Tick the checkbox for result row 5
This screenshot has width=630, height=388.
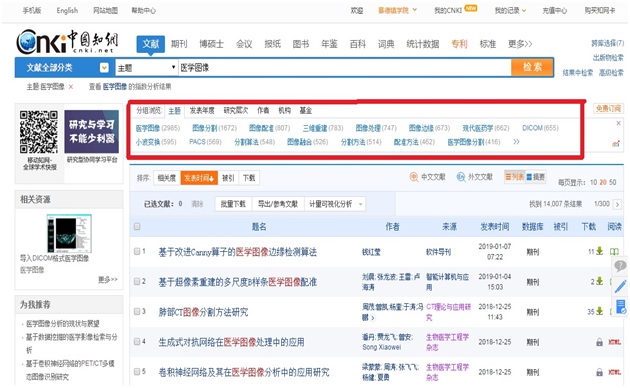tap(137, 372)
